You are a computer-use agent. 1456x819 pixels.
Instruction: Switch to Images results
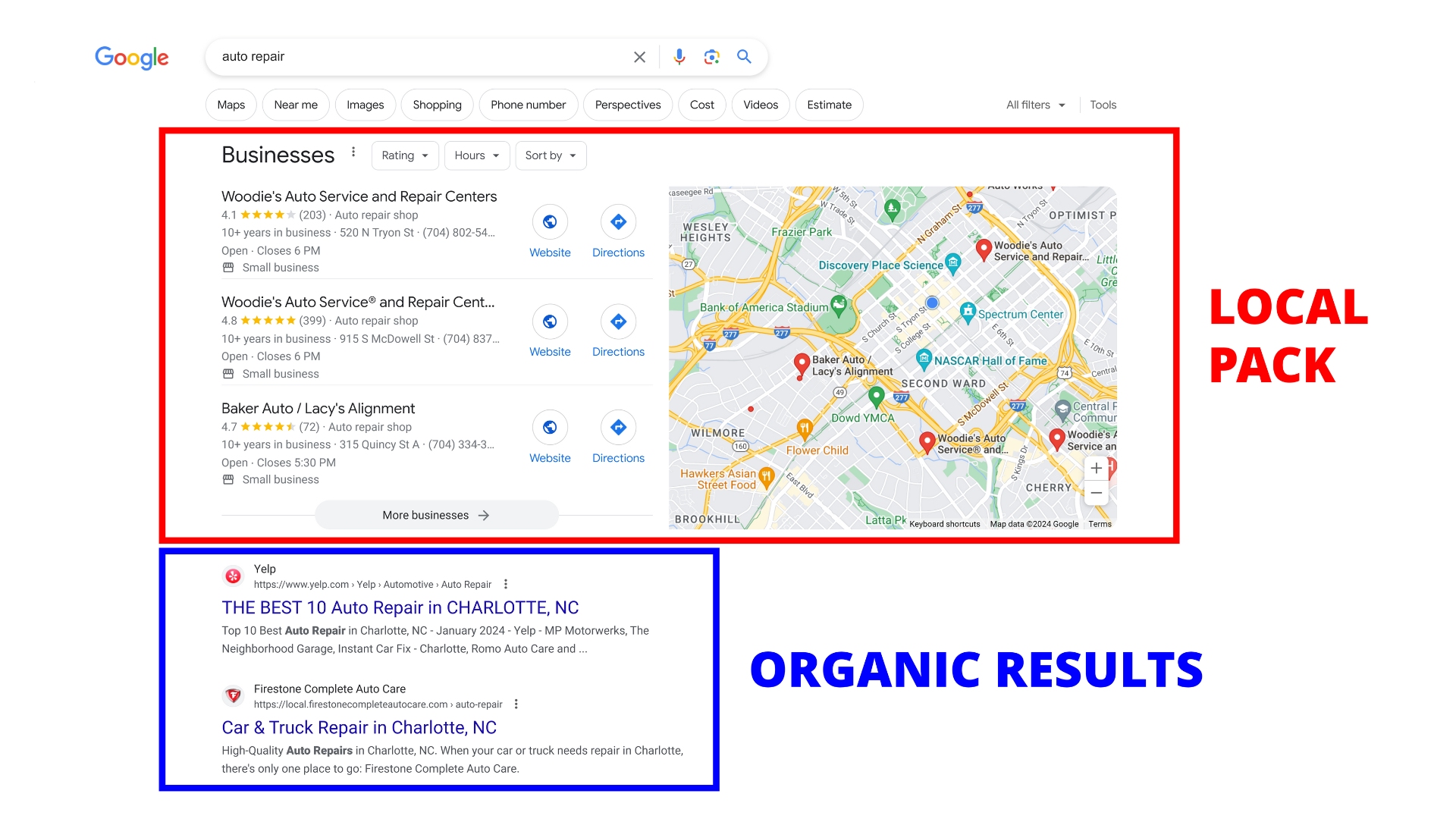[x=366, y=105]
